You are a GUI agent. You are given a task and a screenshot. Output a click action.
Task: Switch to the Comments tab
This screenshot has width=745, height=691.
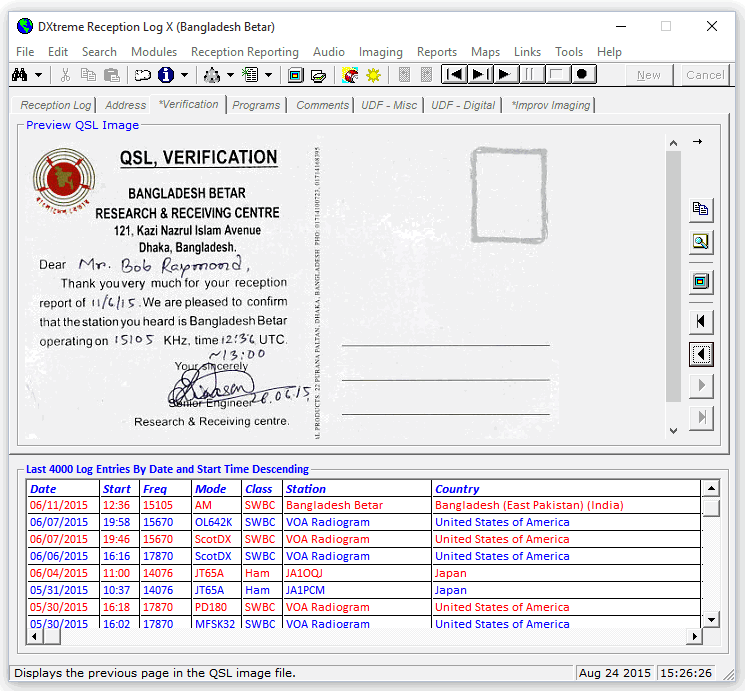tap(322, 105)
